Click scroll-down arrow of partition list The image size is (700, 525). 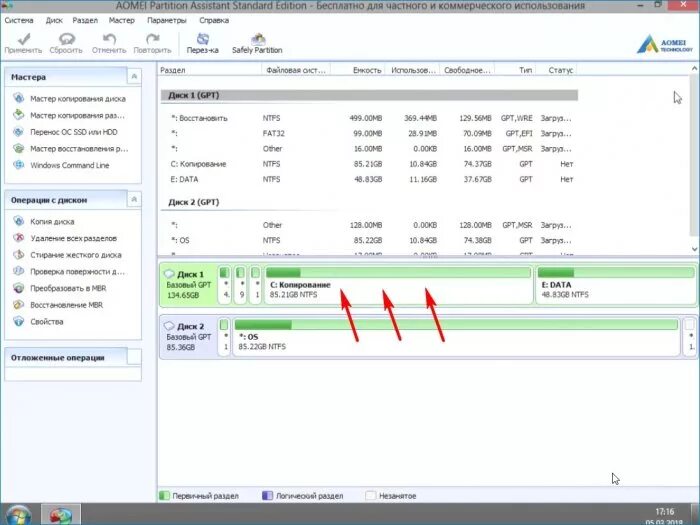point(695,249)
